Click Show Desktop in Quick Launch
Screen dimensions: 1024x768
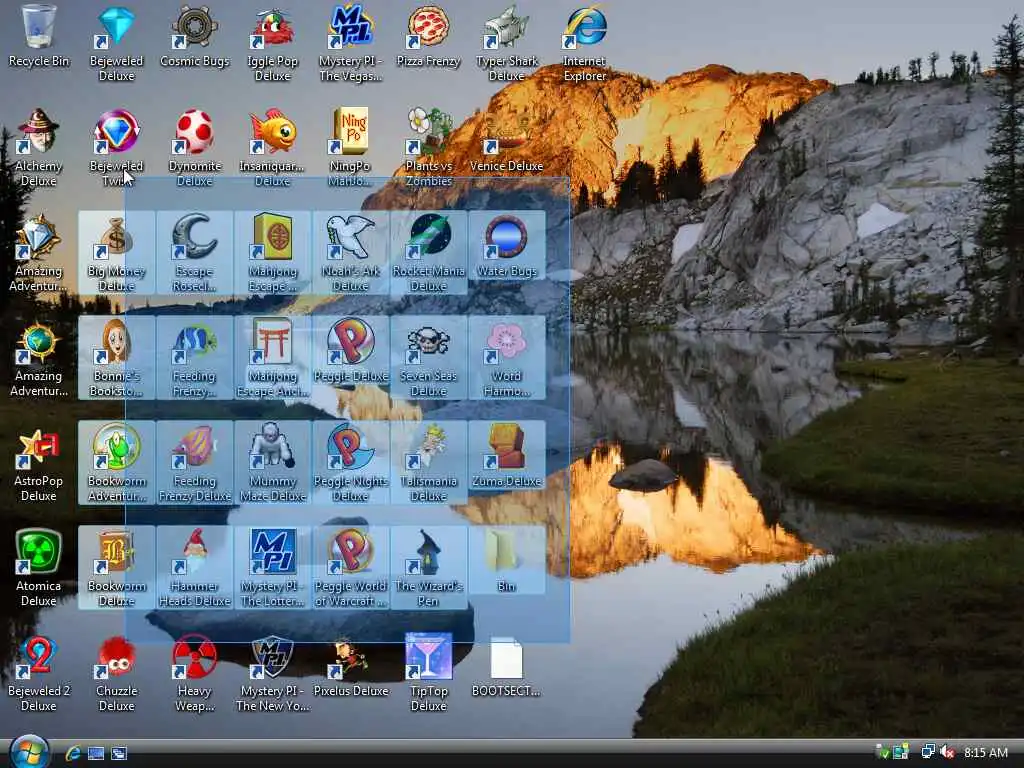(x=96, y=753)
